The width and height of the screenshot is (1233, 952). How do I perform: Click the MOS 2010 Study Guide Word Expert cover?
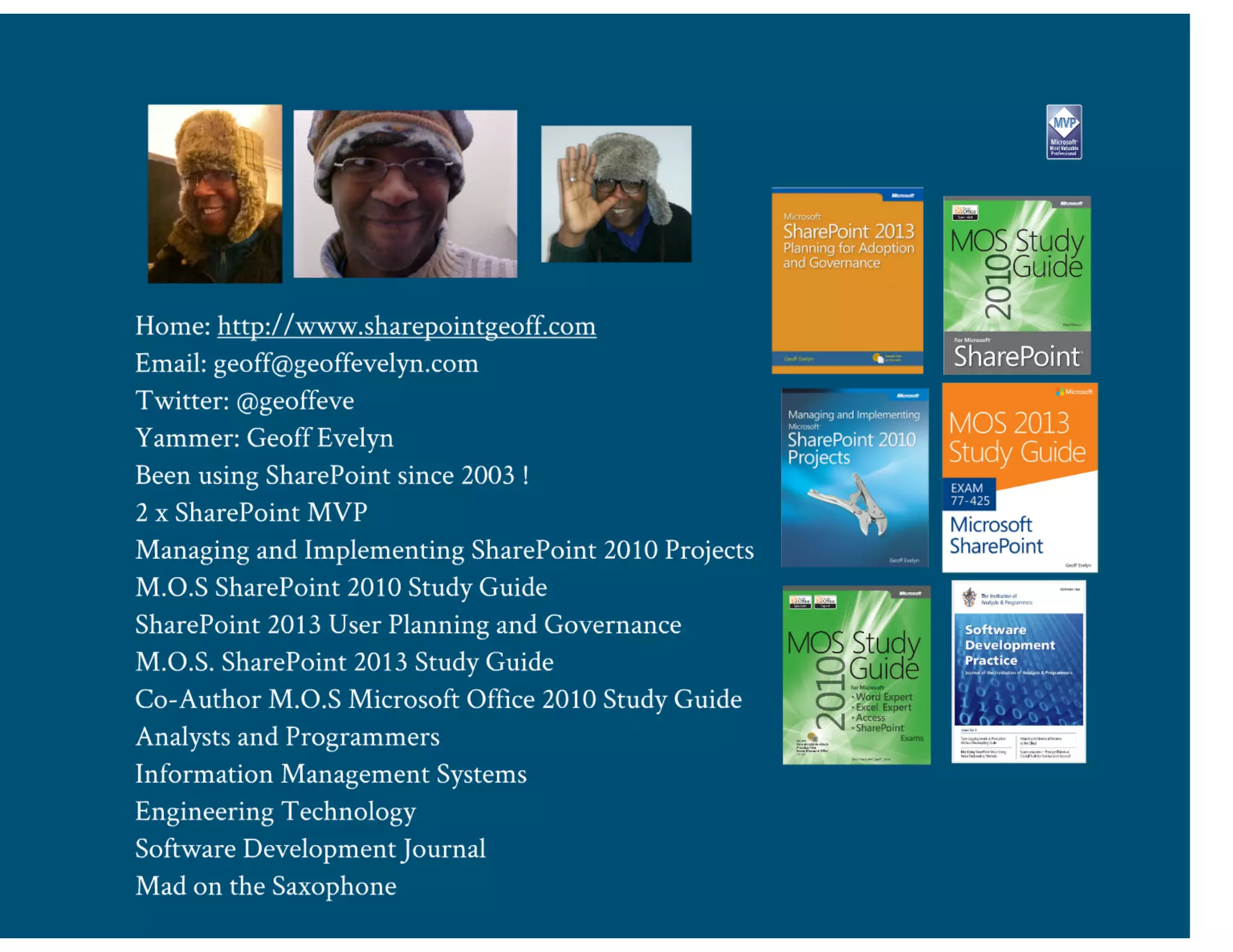tap(856, 675)
